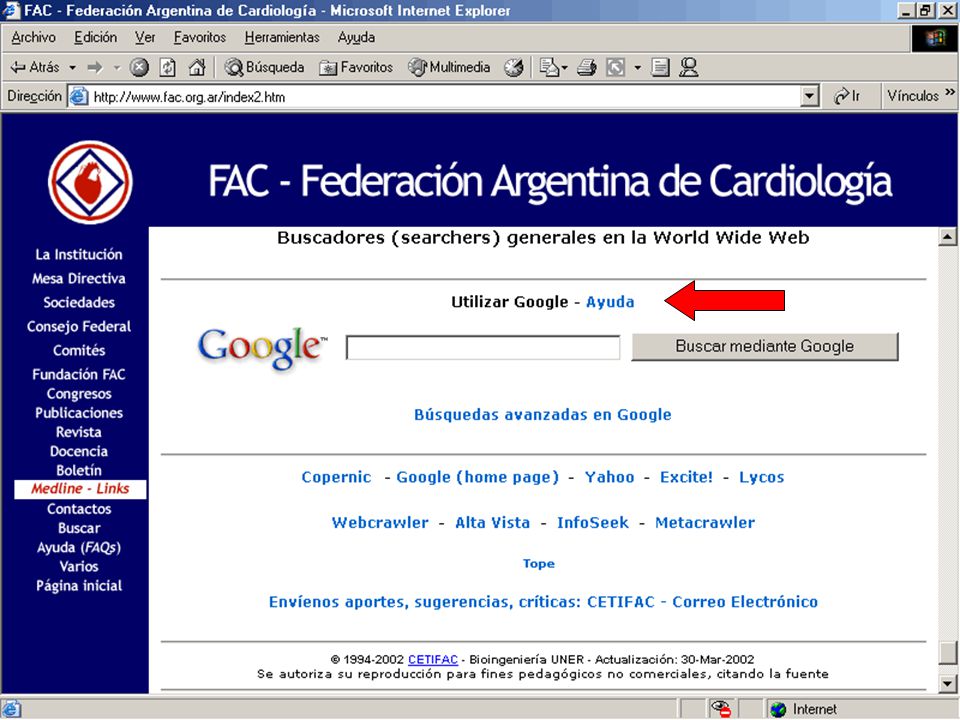The width and height of the screenshot is (960, 720).
Task: Open Mesa Directiva sidebar link
Action: 79,279
